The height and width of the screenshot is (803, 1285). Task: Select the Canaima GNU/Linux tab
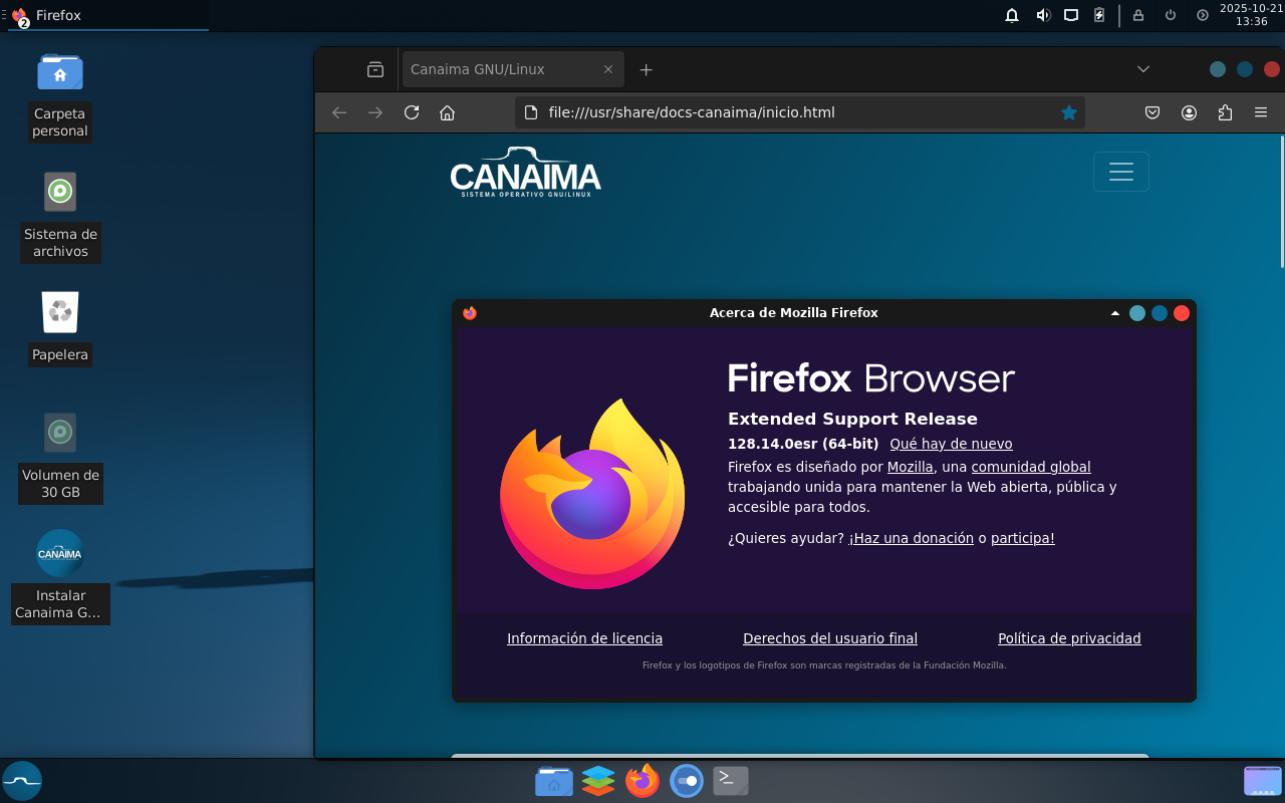(500, 70)
